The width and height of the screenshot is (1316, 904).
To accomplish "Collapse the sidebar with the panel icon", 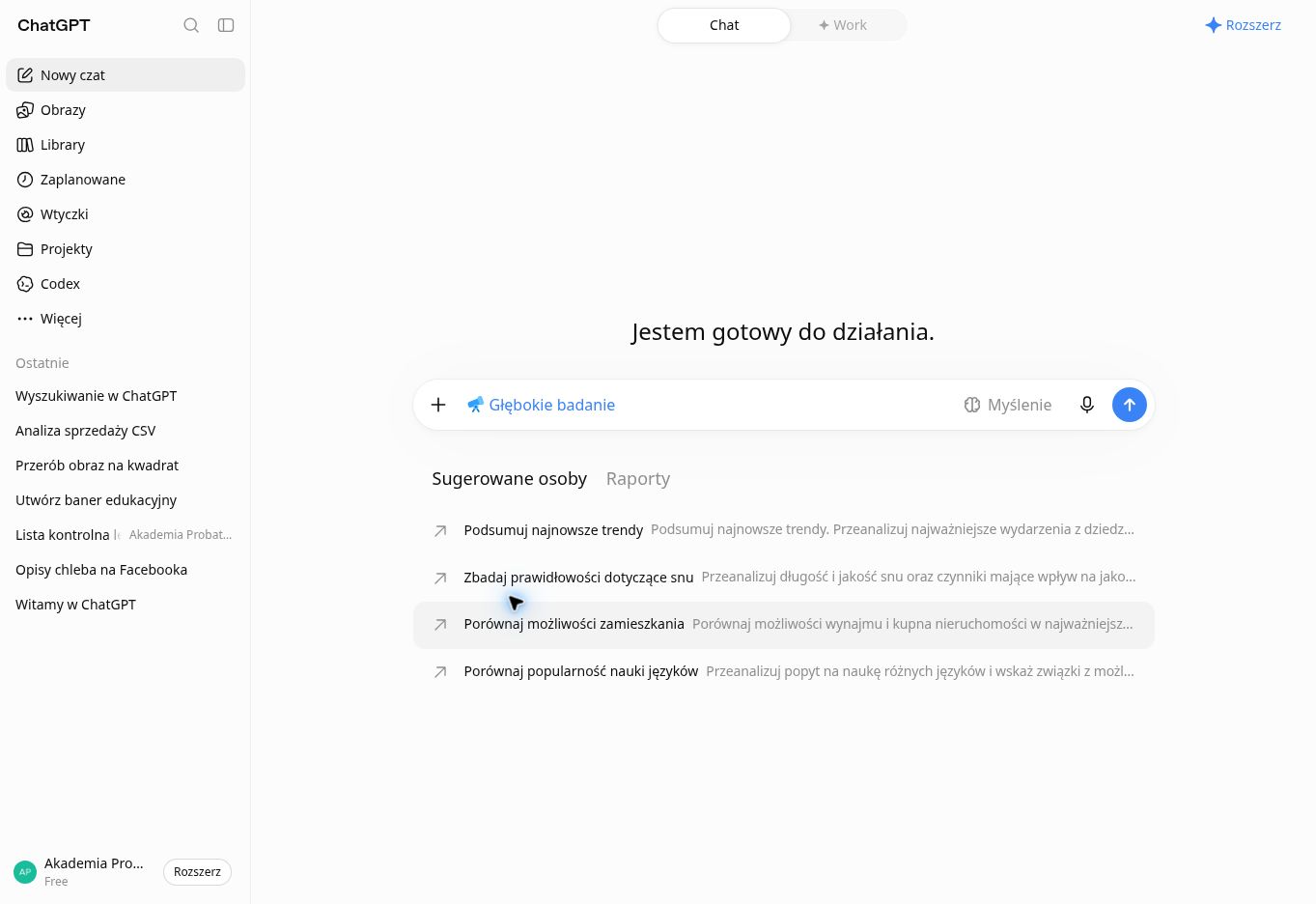I will (226, 25).
